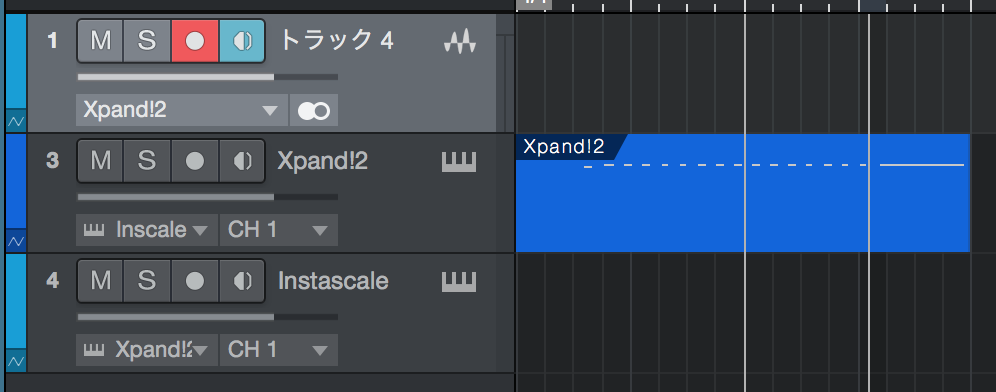Disable monitor button on track 1
This screenshot has width=996, height=392.
tap(242, 41)
